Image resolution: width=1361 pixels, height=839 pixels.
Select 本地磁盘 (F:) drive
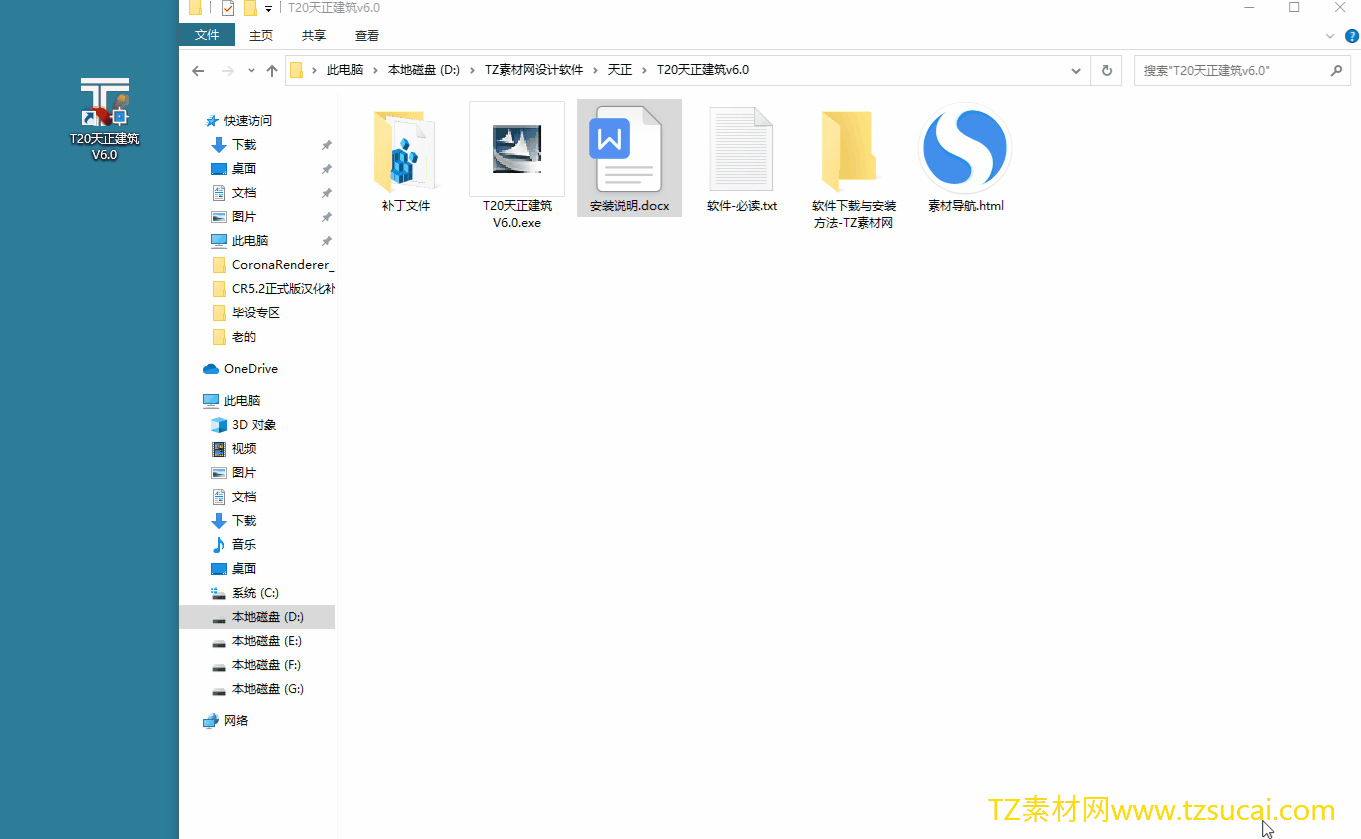click(x=257, y=665)
